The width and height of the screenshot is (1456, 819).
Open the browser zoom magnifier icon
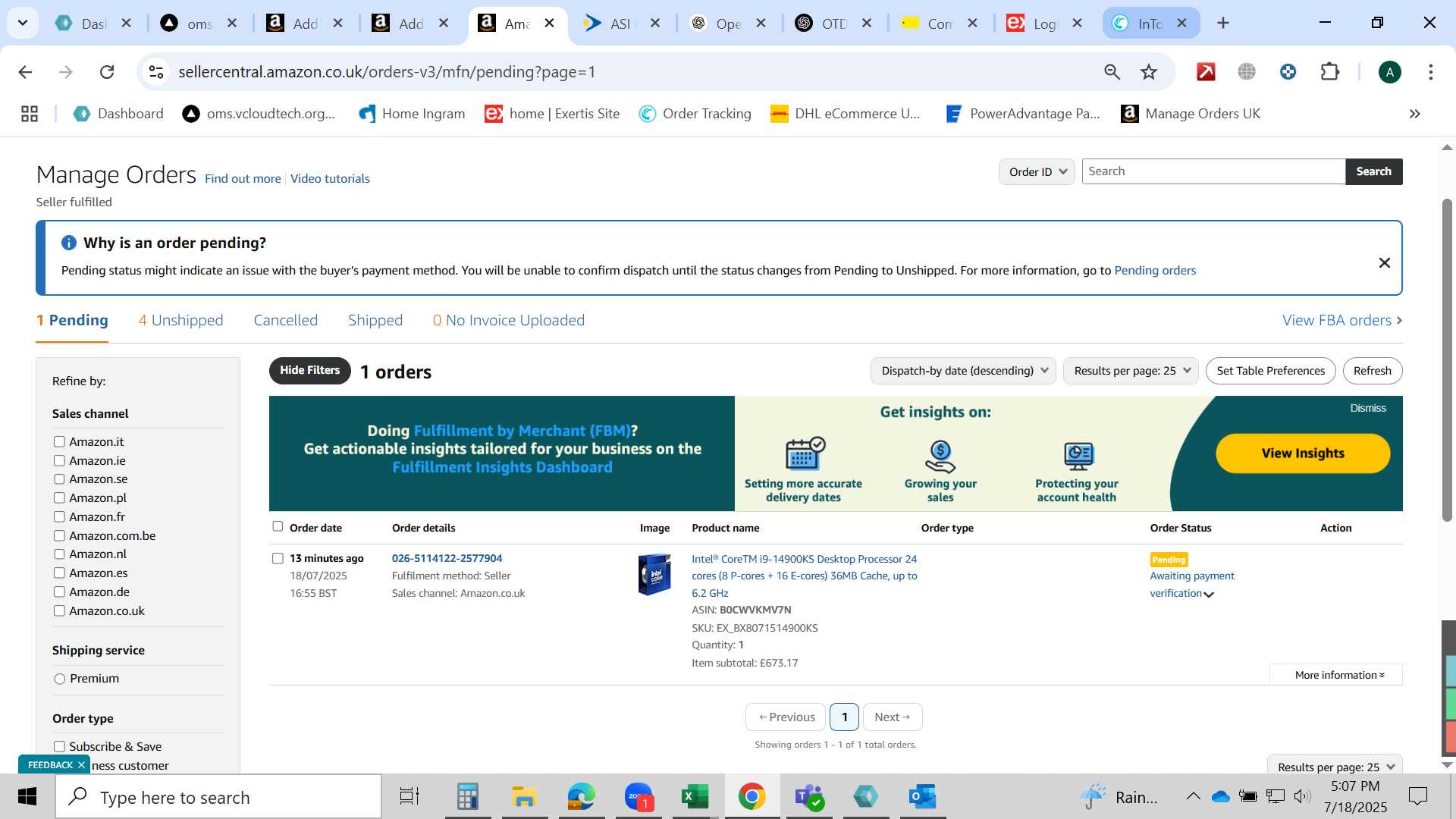coord(1112,72)
